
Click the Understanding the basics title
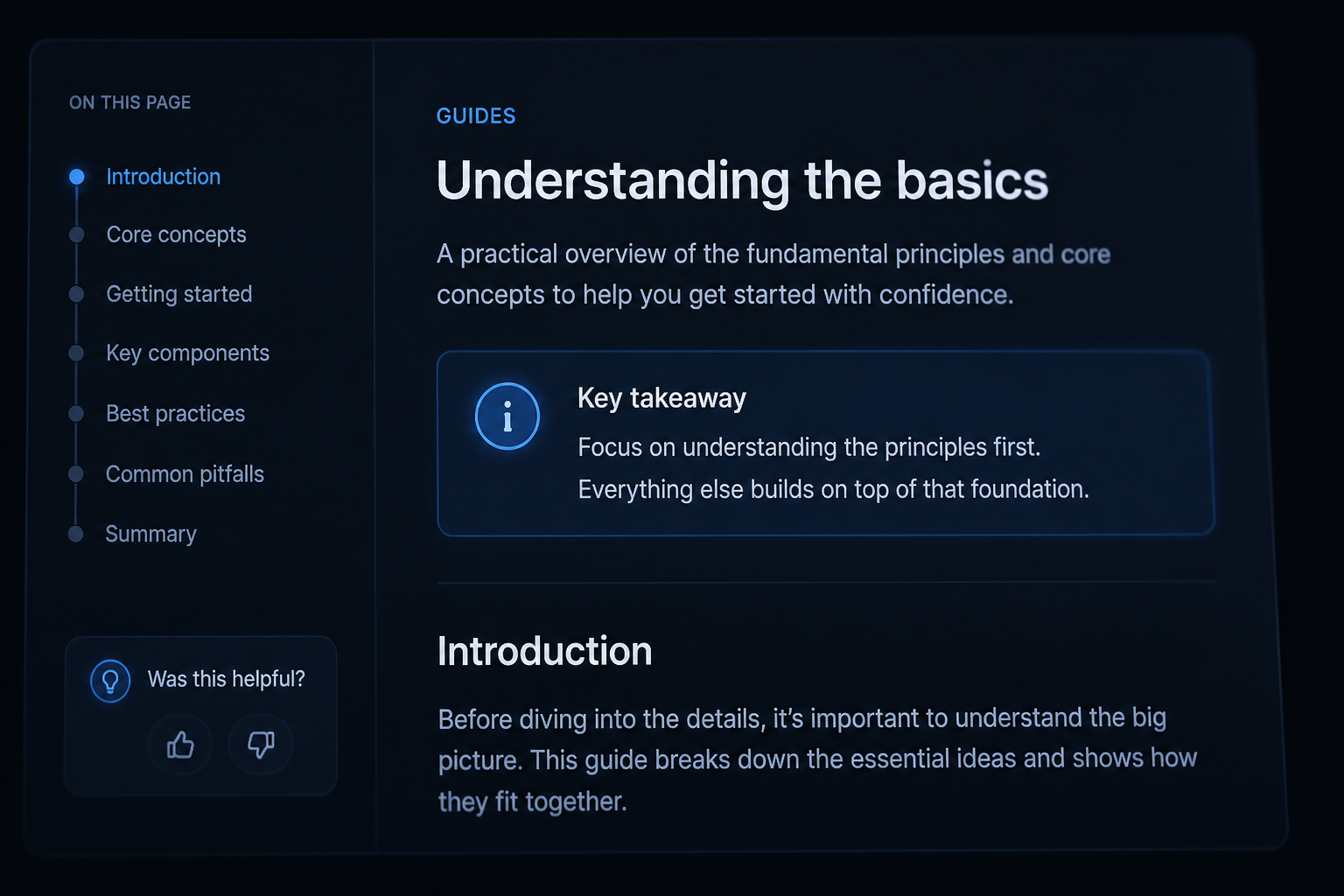(x=742, y=180)
